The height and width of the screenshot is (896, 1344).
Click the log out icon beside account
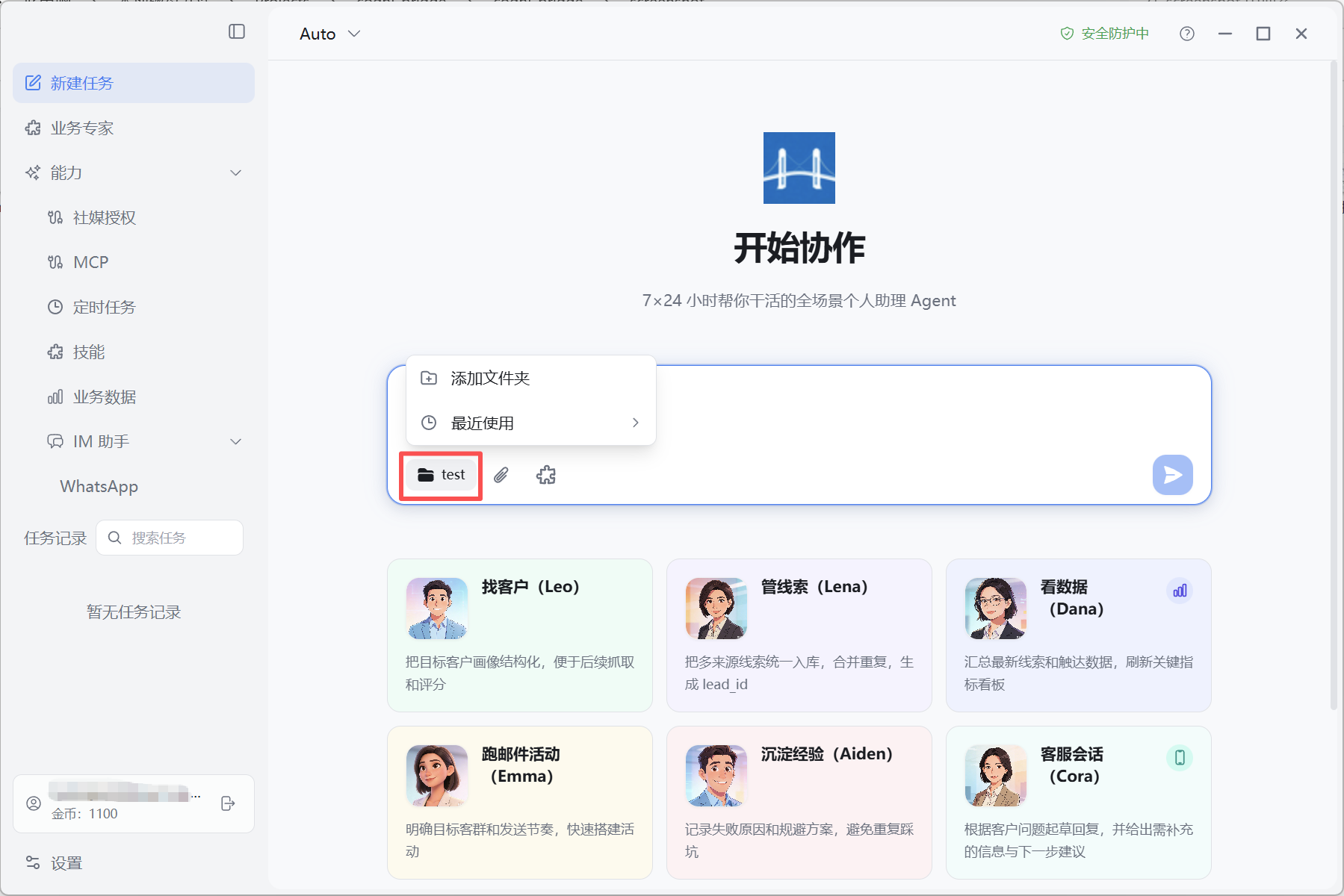click(229, 803)
